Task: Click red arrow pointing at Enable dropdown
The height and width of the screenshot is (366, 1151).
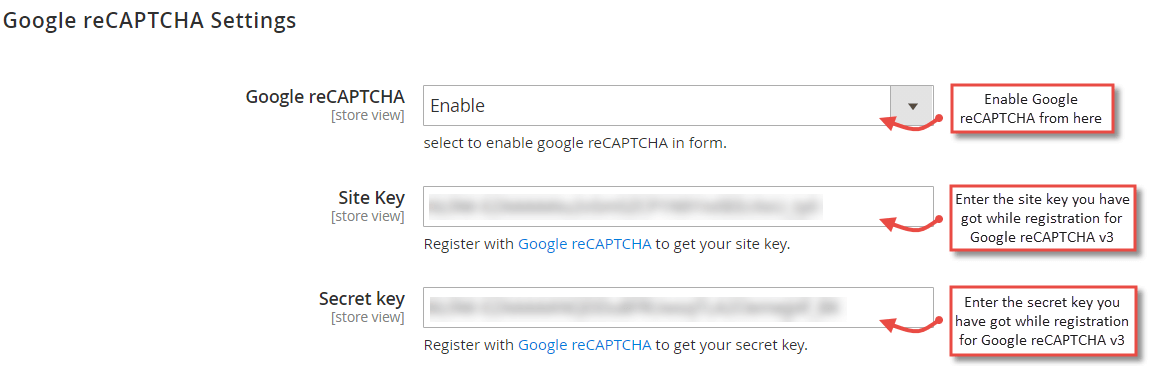Action: [910, 122]
